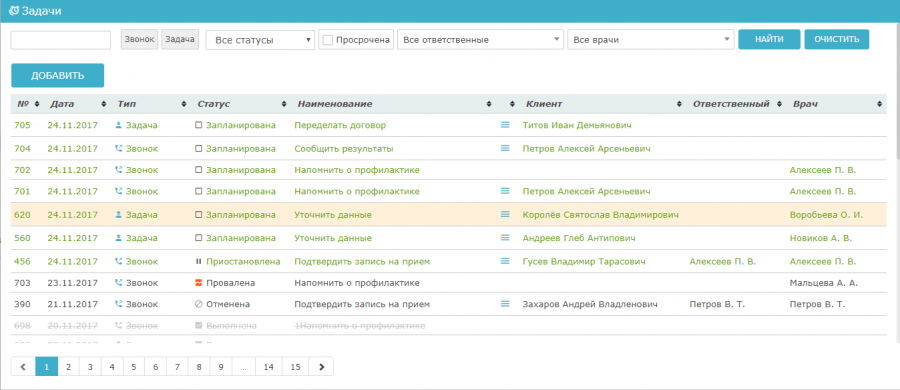Select doctor Воробьева О. И. cell
900x390 pixels.
(826, 215)
